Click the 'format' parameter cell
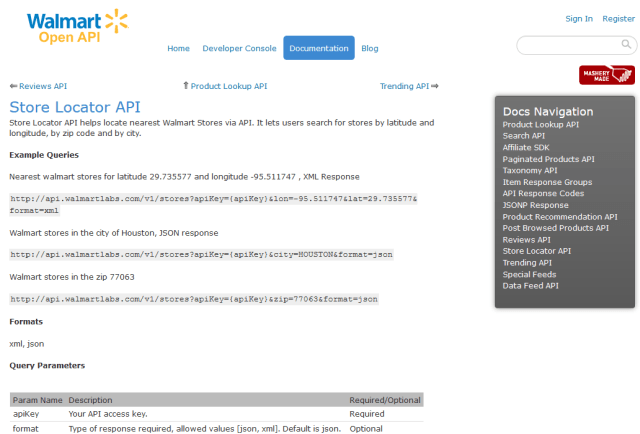Screen dimensions: 640x434 point(25,429)
